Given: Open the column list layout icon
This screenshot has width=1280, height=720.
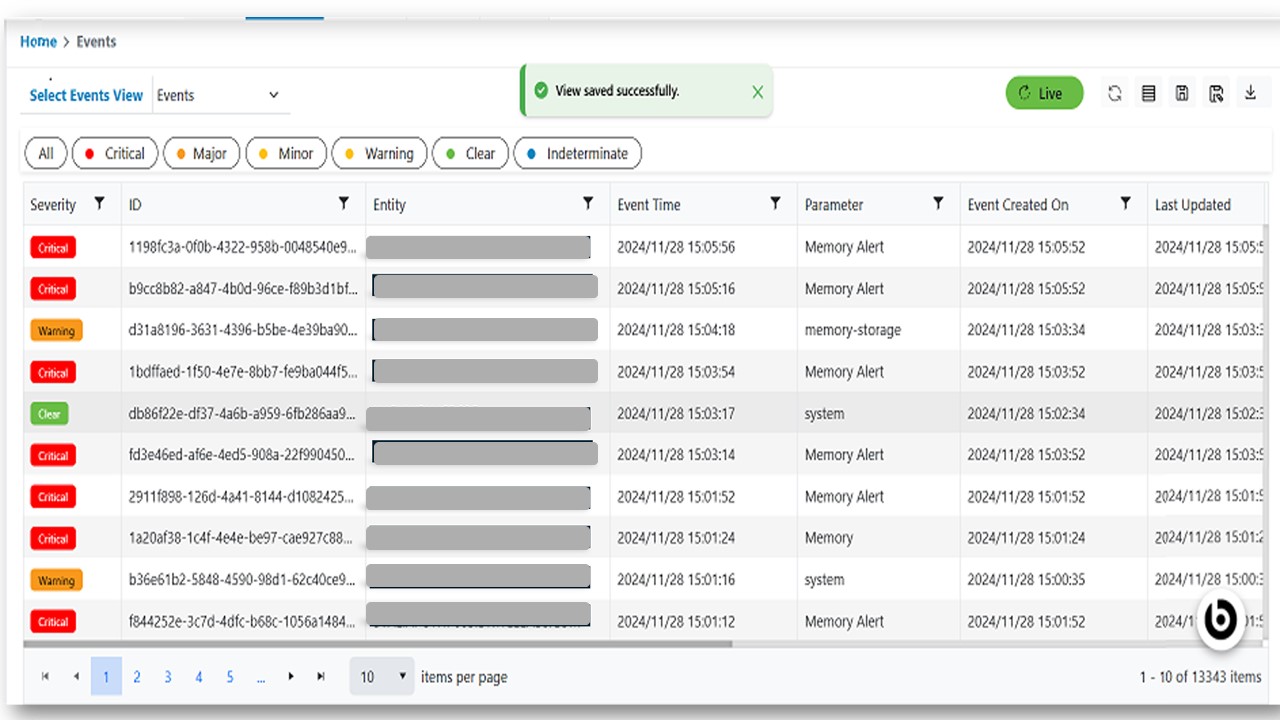Looking at the screenshot, I should [1149, 94].
